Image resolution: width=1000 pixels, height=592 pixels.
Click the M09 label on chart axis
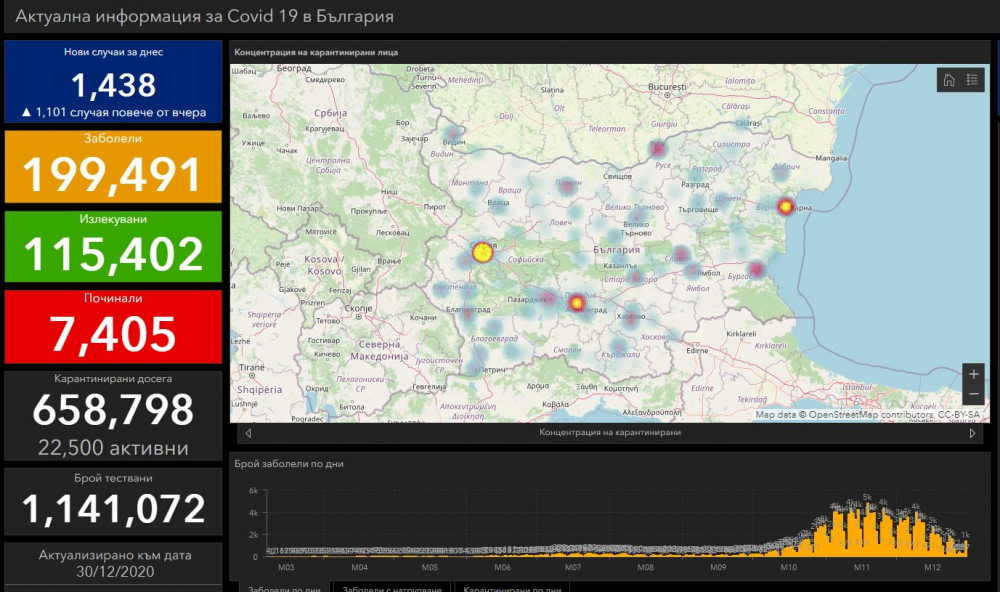pyautogui.click(x=718, y=567)
